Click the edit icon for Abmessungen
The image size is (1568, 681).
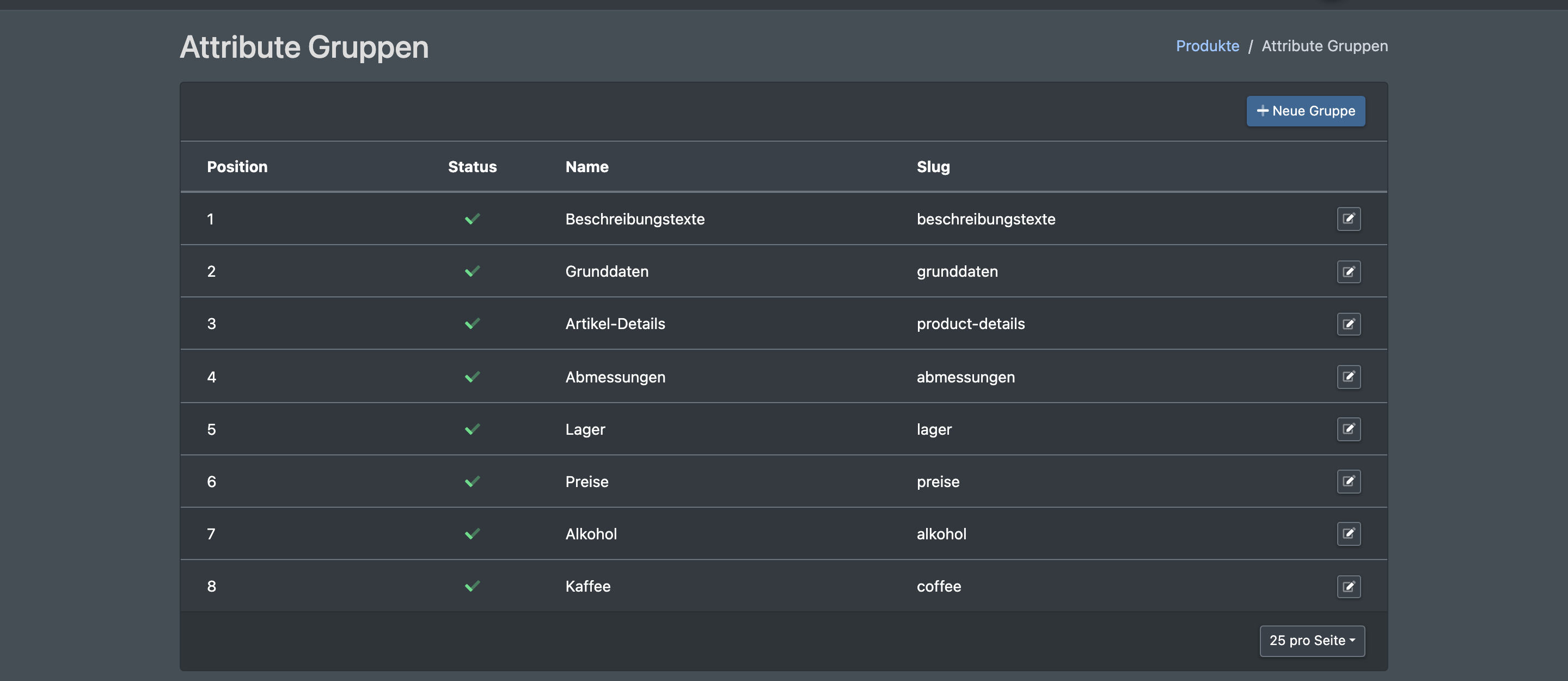pyautogui.click(x=1348, y=376)
